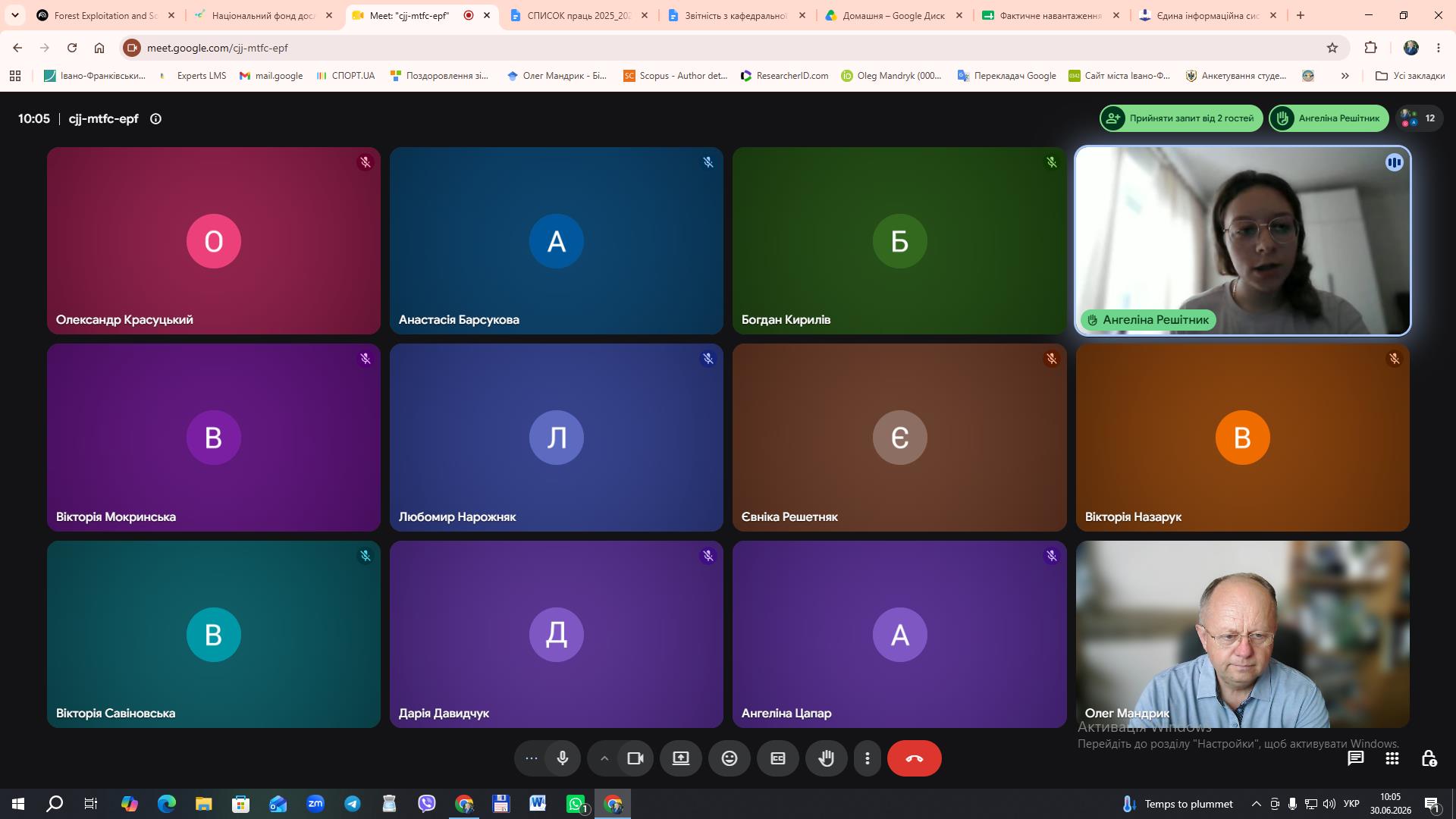The height and width of the screenshot is (819, 1456).
Task: Toggle the microphone on or off
Action: [x=563, y=758]
